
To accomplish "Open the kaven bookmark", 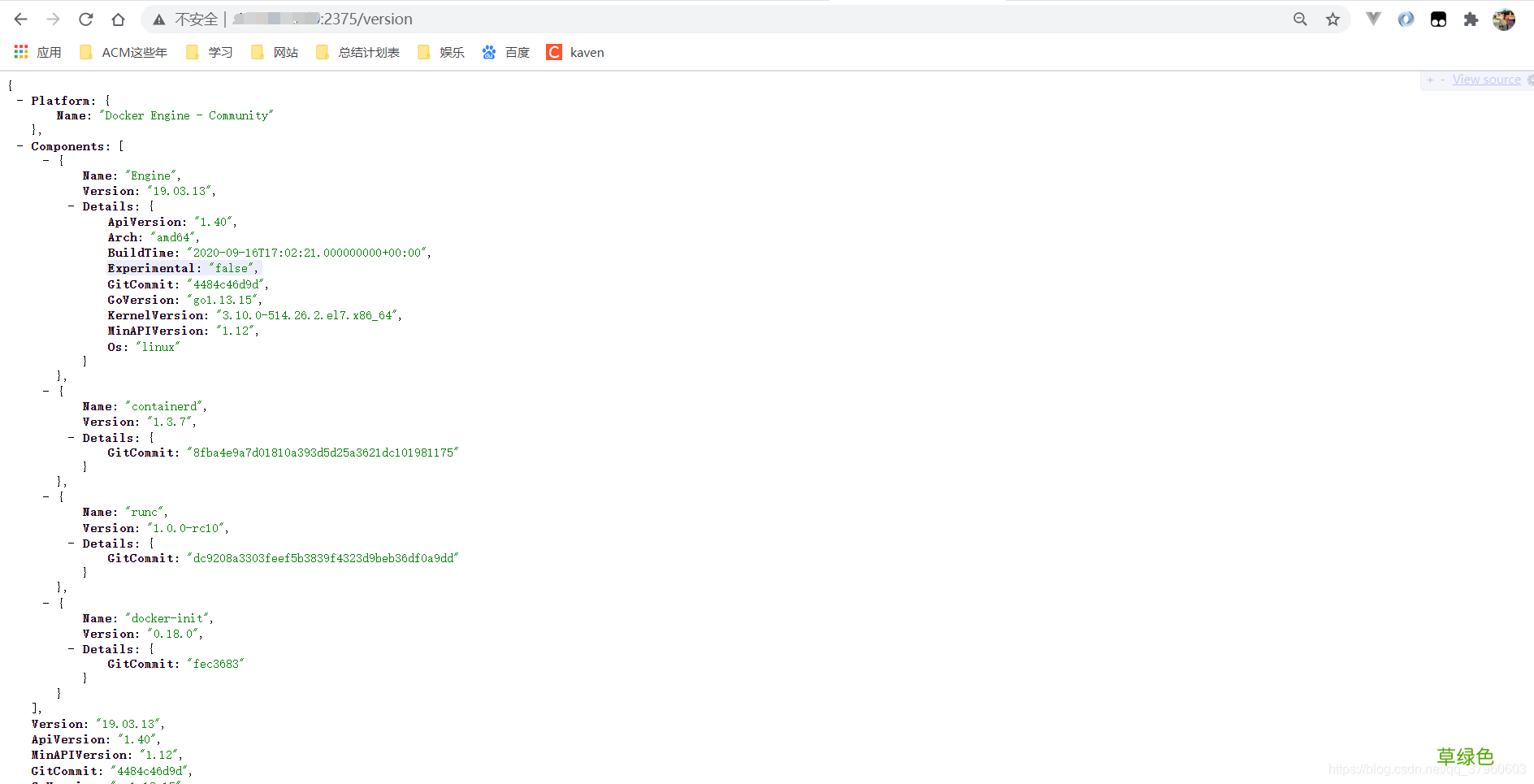I will pyautogui.click(x=576, y=53).
